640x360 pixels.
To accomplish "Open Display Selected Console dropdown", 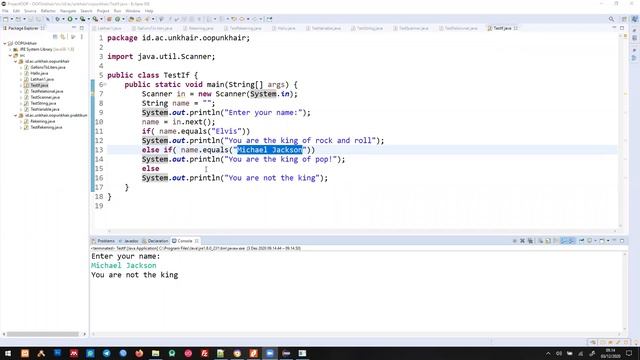I will click(596, 241).
